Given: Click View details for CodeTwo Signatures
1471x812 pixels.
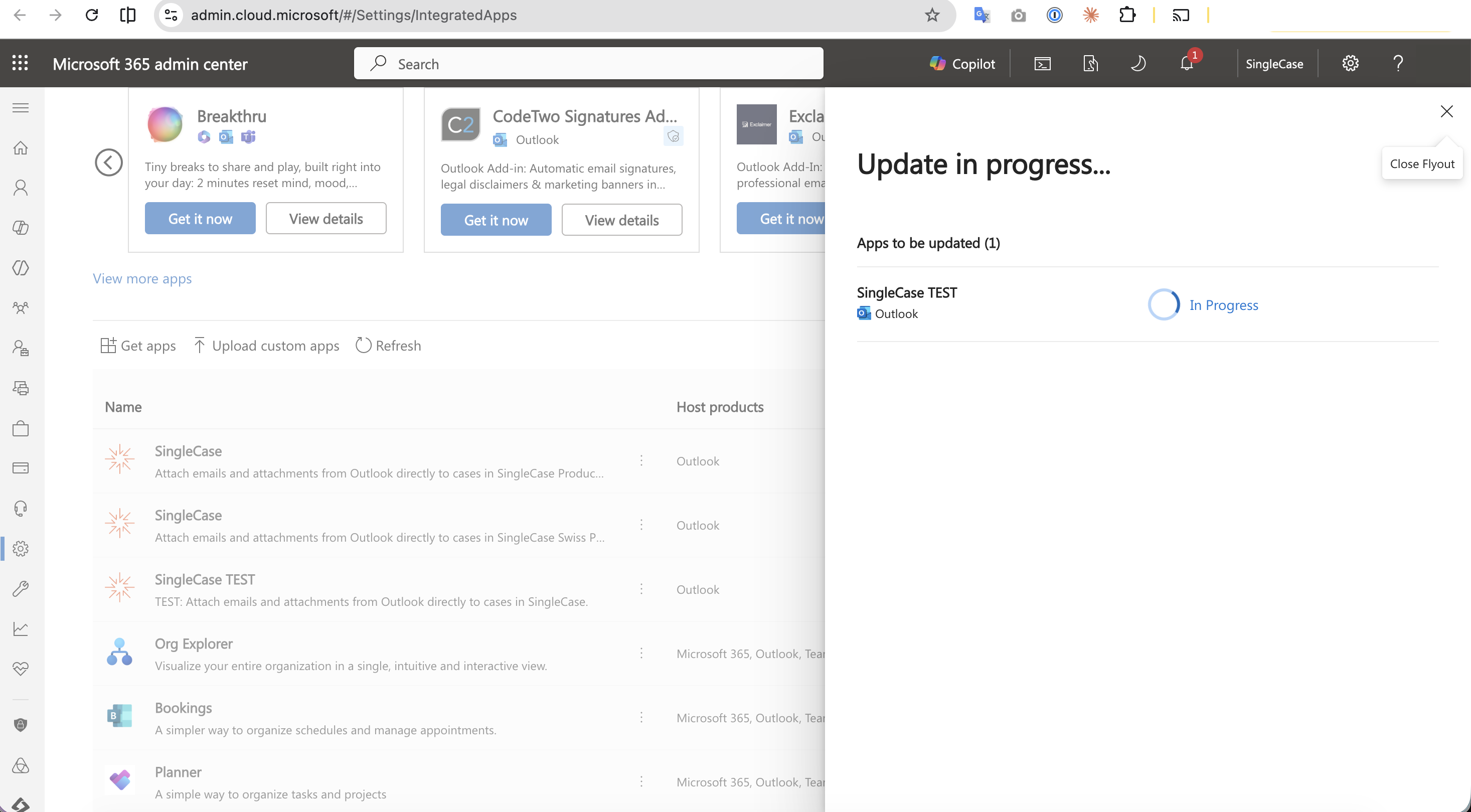Looking at the screenshot, I should [x=622, y=220].
